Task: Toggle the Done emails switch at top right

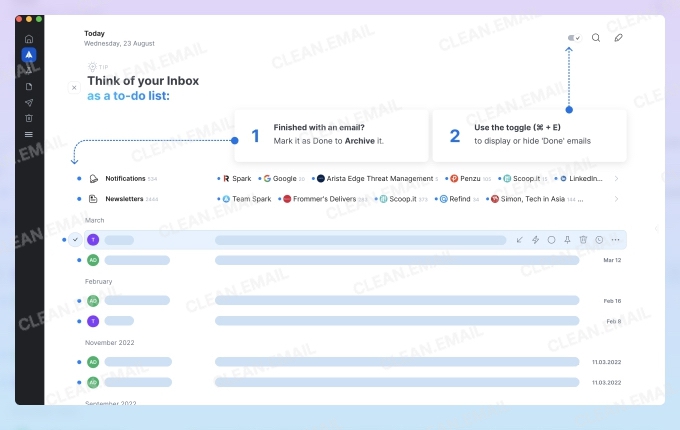Action: (574, 38)
